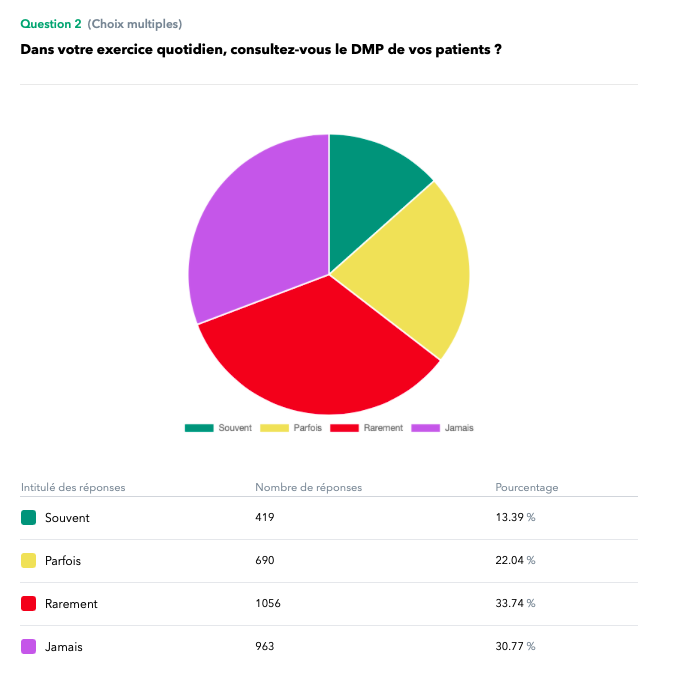Click red square in Rarement table row
The image size is (699, 690).
(28, 604)
